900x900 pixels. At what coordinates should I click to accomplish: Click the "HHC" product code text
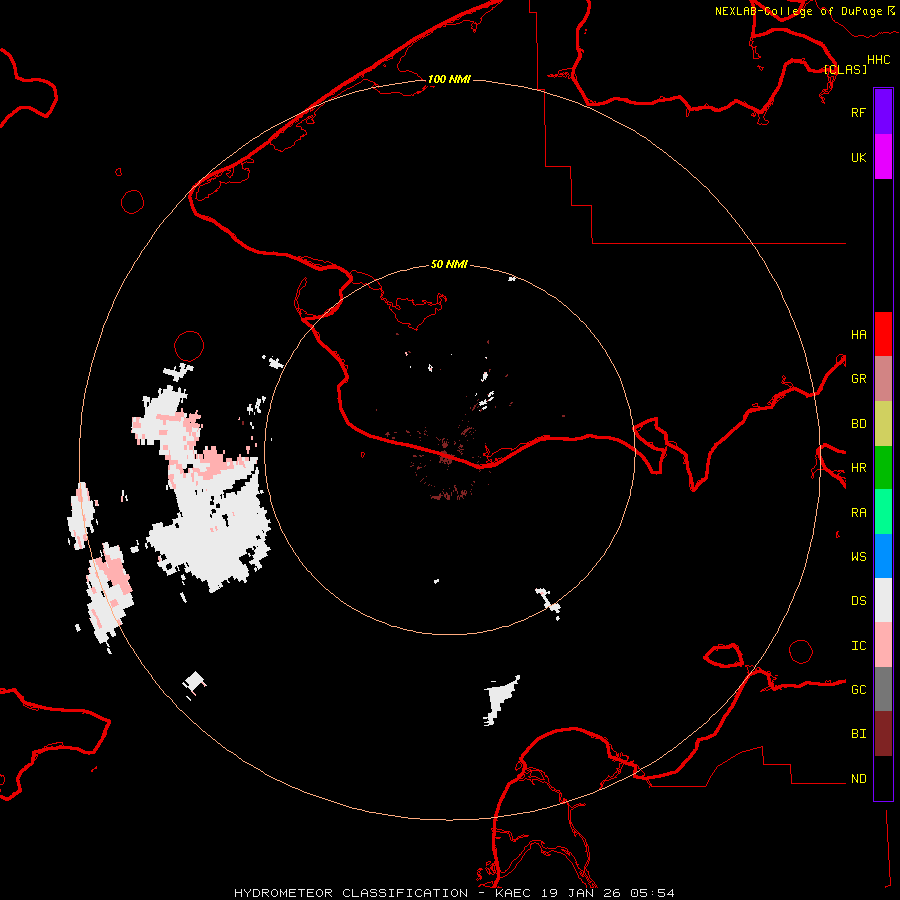[x=878, y=60]
